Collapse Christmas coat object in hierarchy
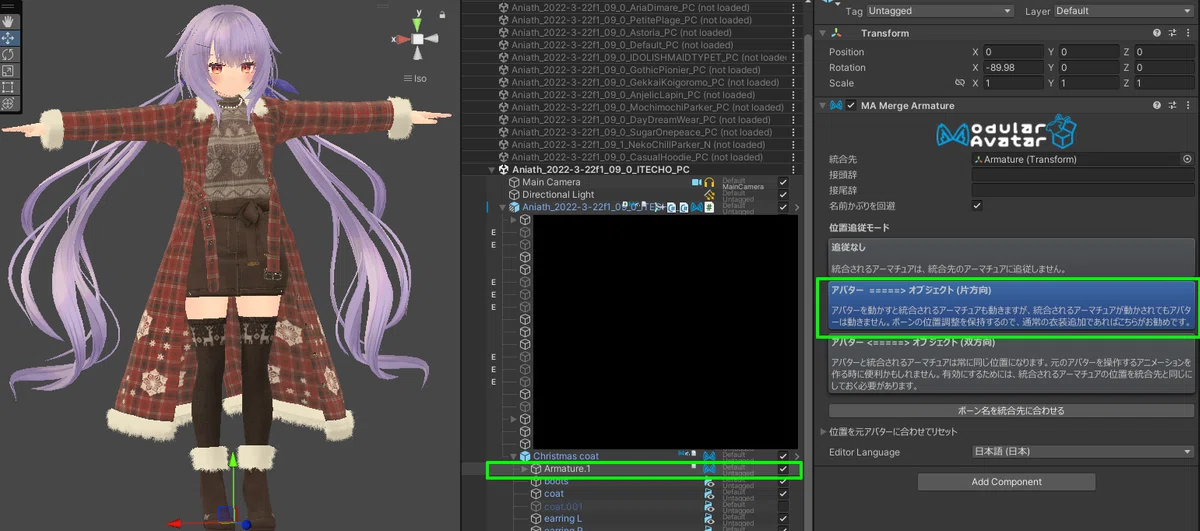 click(x=513, y=456)
